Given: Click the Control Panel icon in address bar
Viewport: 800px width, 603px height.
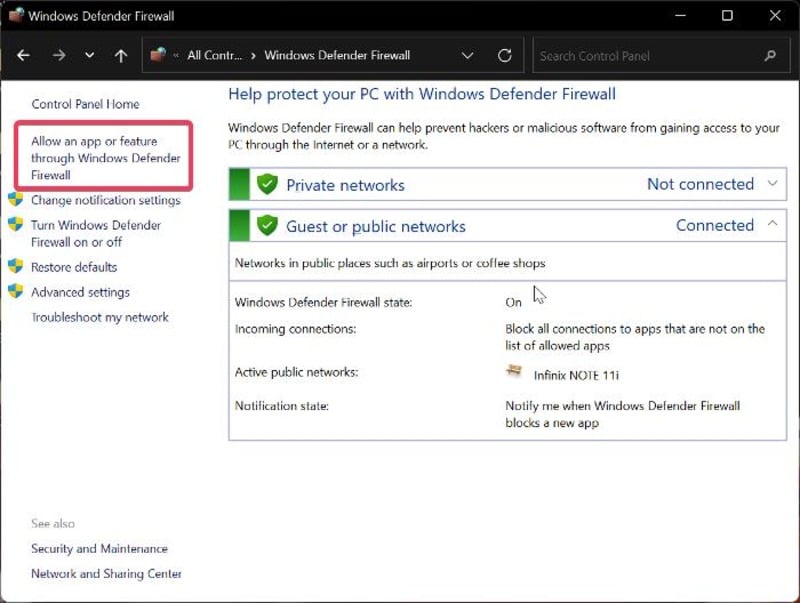Looking at the screenshot, I should [x=158, y=55].
